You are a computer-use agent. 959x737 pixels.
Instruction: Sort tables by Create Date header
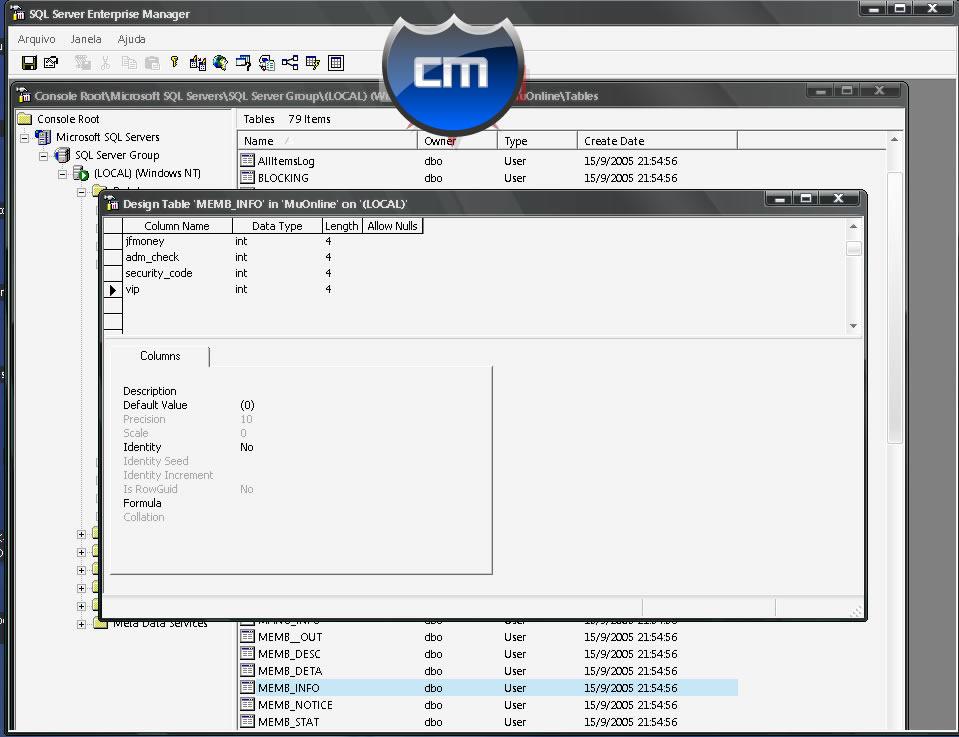(657, 141)
